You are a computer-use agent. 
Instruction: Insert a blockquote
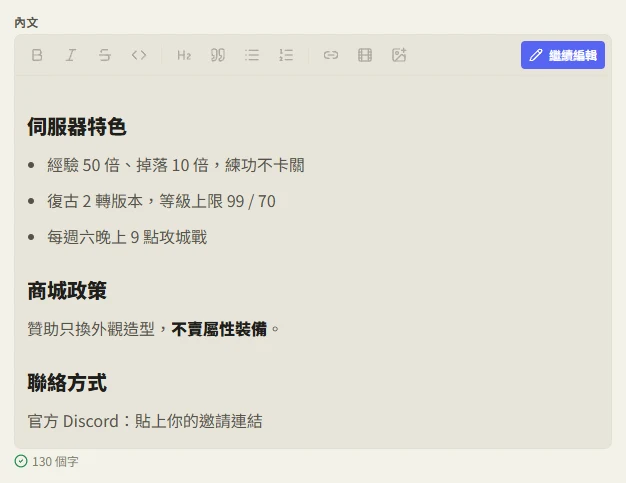tap(218, 55)
